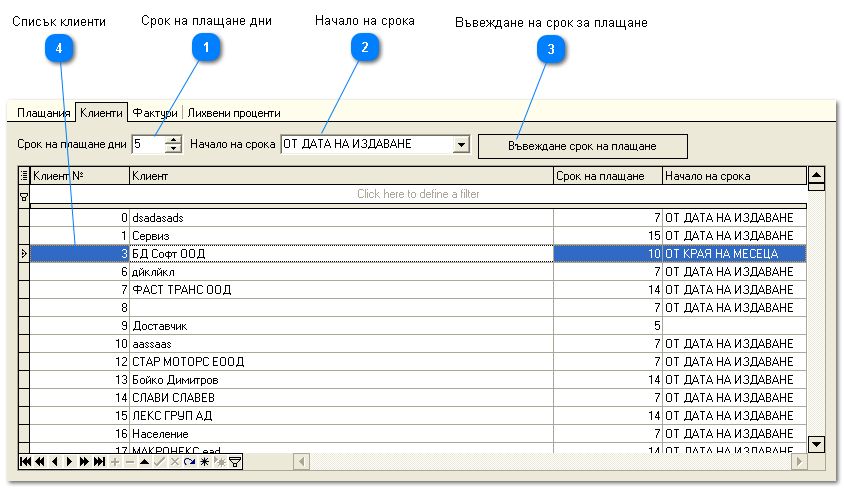This screenshot has width=844, height=489.
Task: Click payment term 15 in Сервиз row
Action: (608, 236)
